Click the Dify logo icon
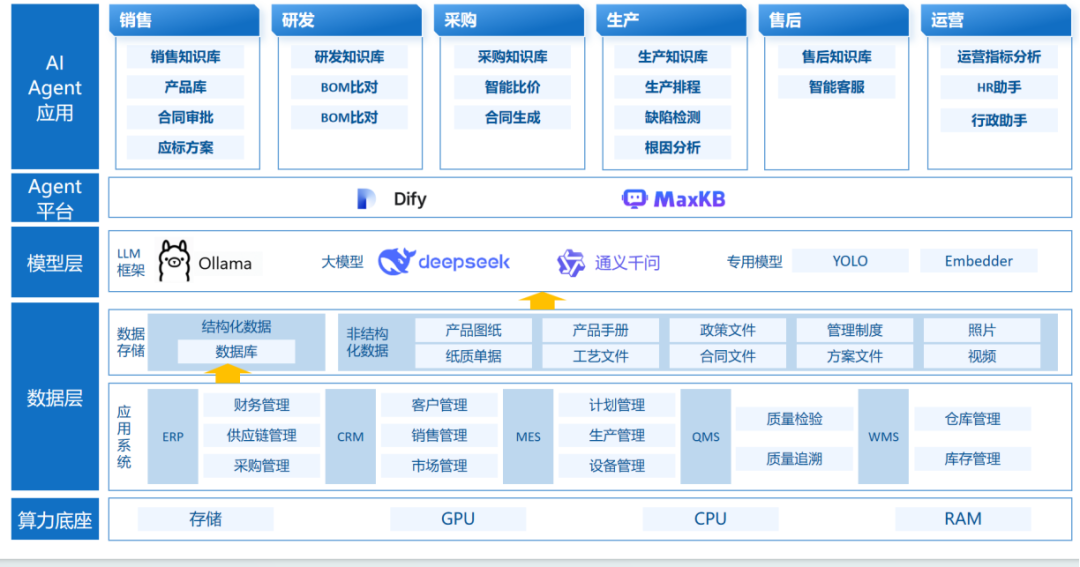The width and height of the screenshot is (1080, 567). 366,199
